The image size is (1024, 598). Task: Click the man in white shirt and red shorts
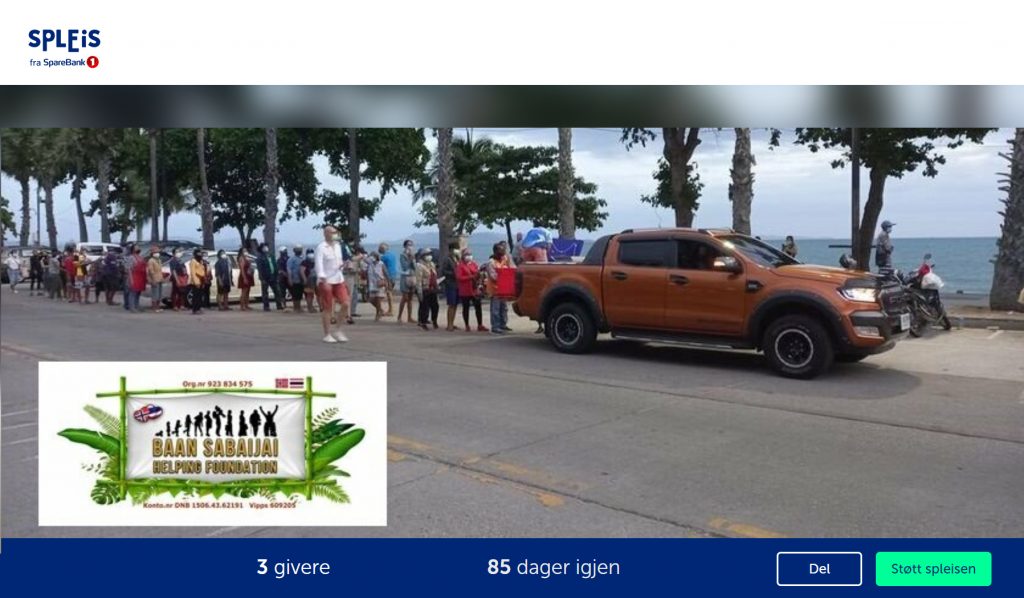(x=332, y=284)
